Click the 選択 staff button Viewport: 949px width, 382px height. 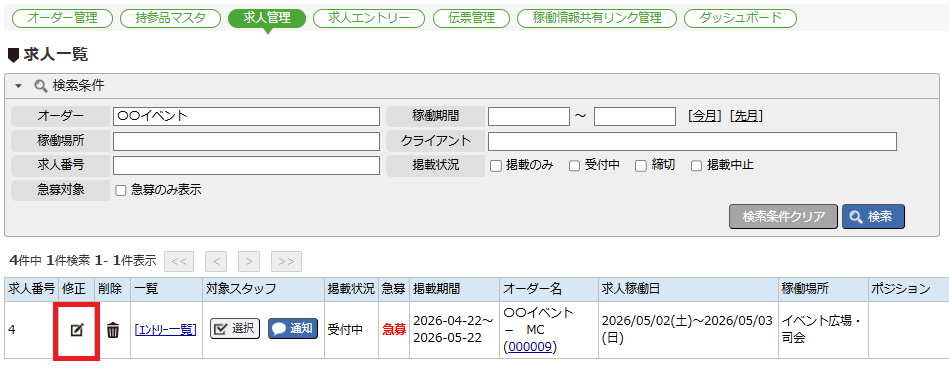pos(235,329)
